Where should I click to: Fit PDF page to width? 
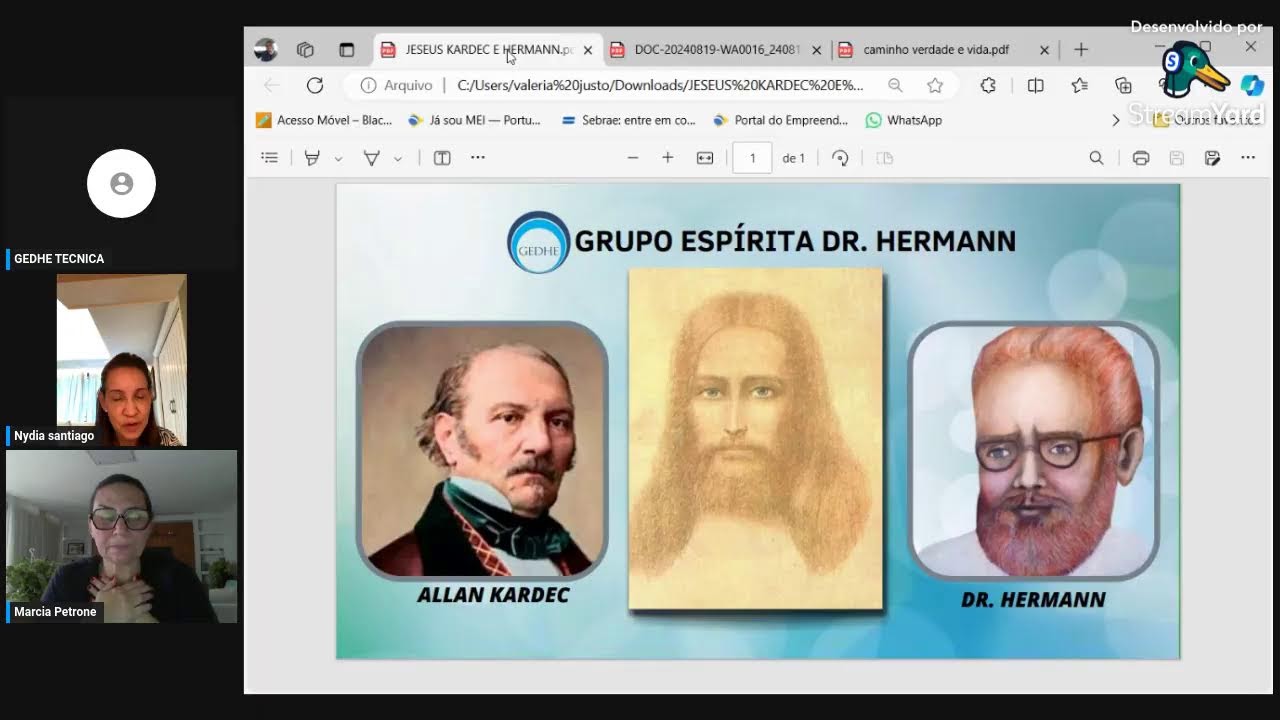pyautogui.click(x=705, y=158)
